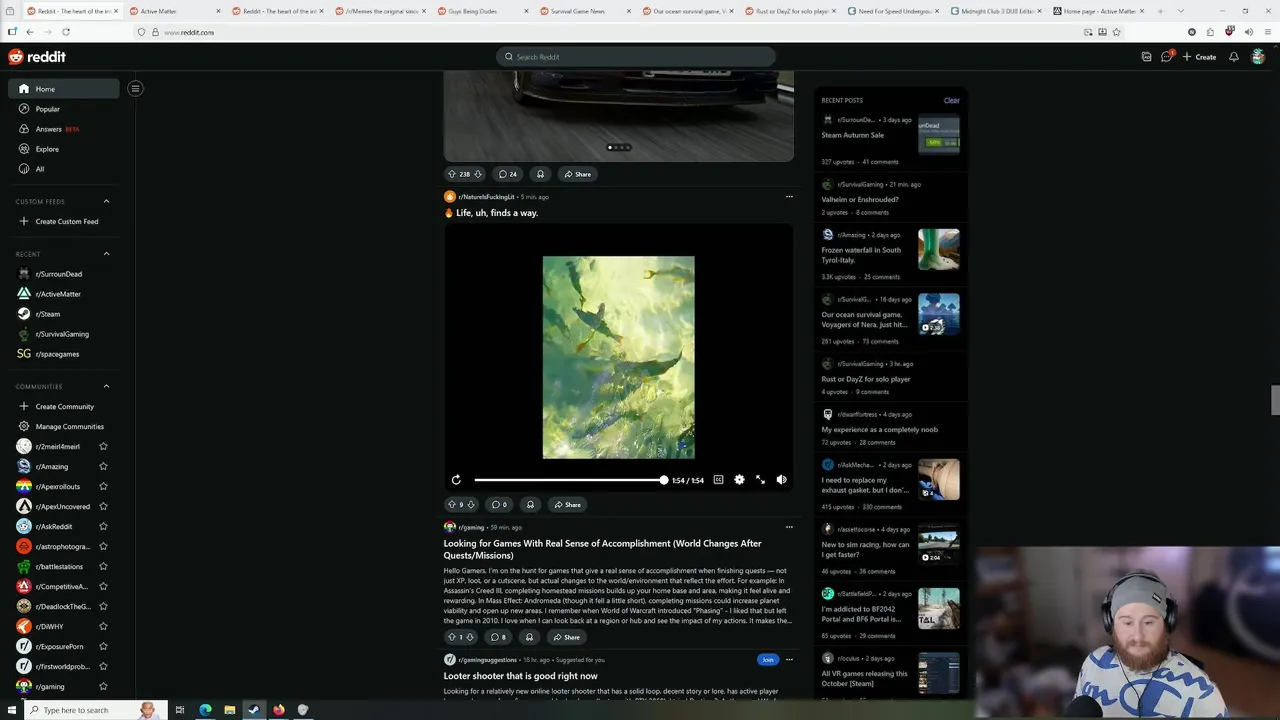This screenshot has width=1280, height=720.
Task: Open Manage Communities settings
Action: tap(63, 426)
